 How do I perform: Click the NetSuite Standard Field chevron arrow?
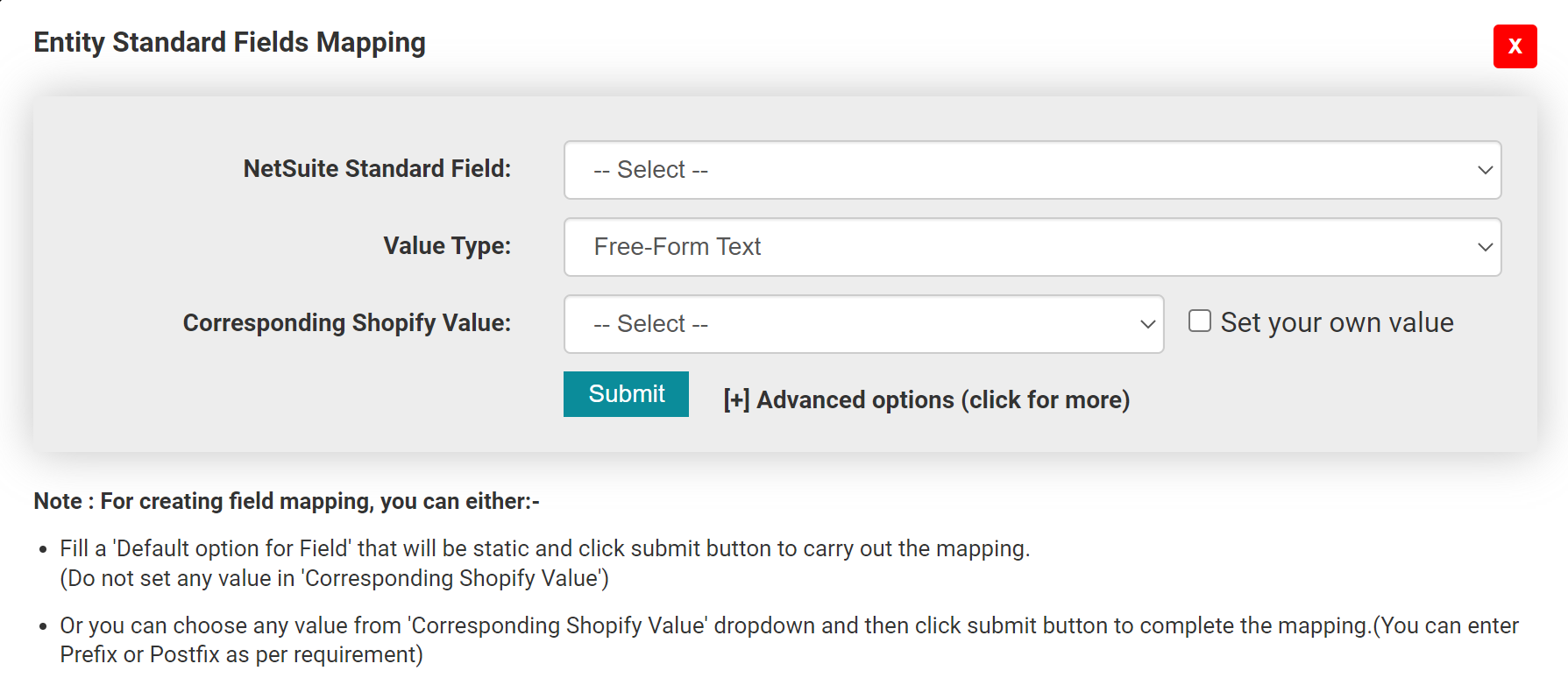point(1485,170)
